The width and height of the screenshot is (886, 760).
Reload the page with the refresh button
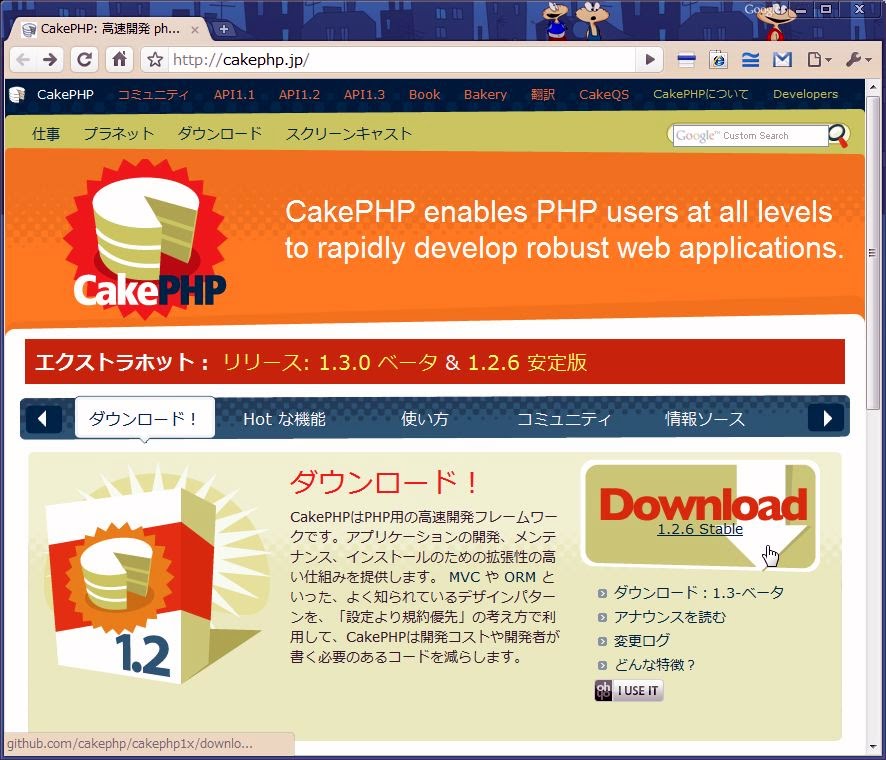tap(85, 60)
